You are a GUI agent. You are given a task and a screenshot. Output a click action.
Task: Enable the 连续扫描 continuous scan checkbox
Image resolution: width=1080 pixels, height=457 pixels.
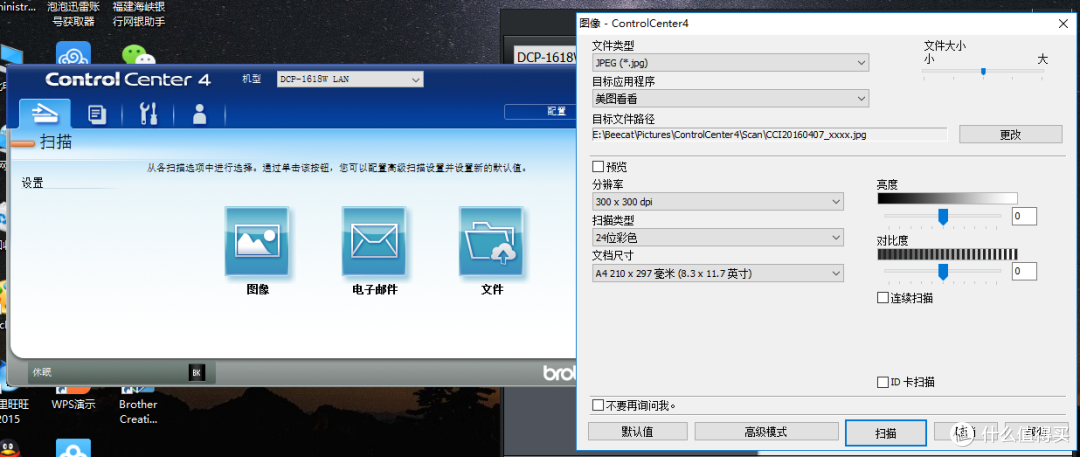(x=882, y=298)
